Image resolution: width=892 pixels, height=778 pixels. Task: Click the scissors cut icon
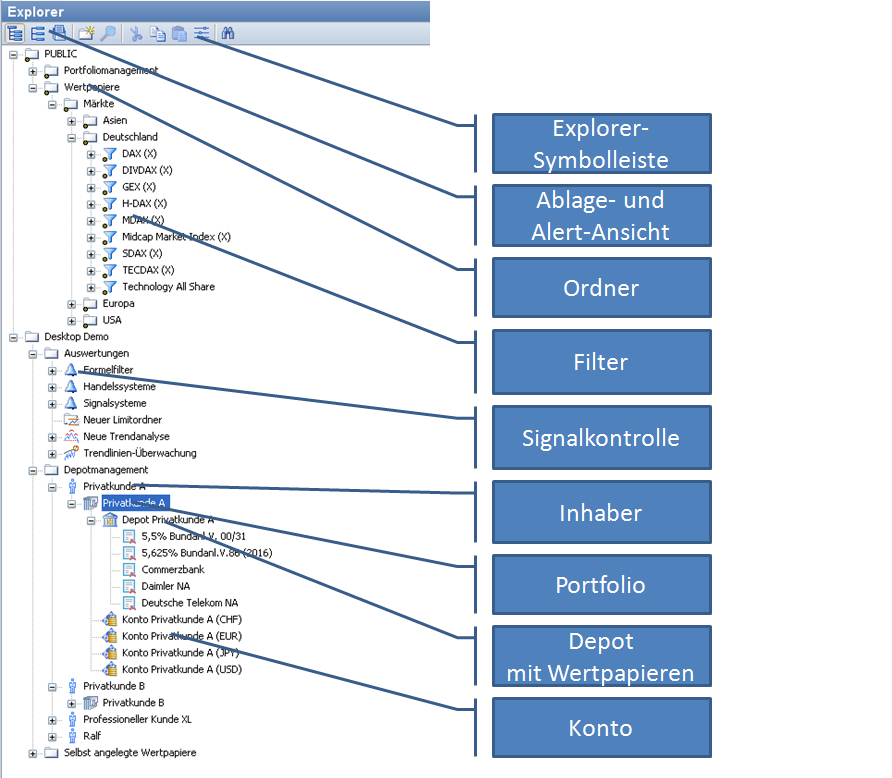(x=136, y=33)
